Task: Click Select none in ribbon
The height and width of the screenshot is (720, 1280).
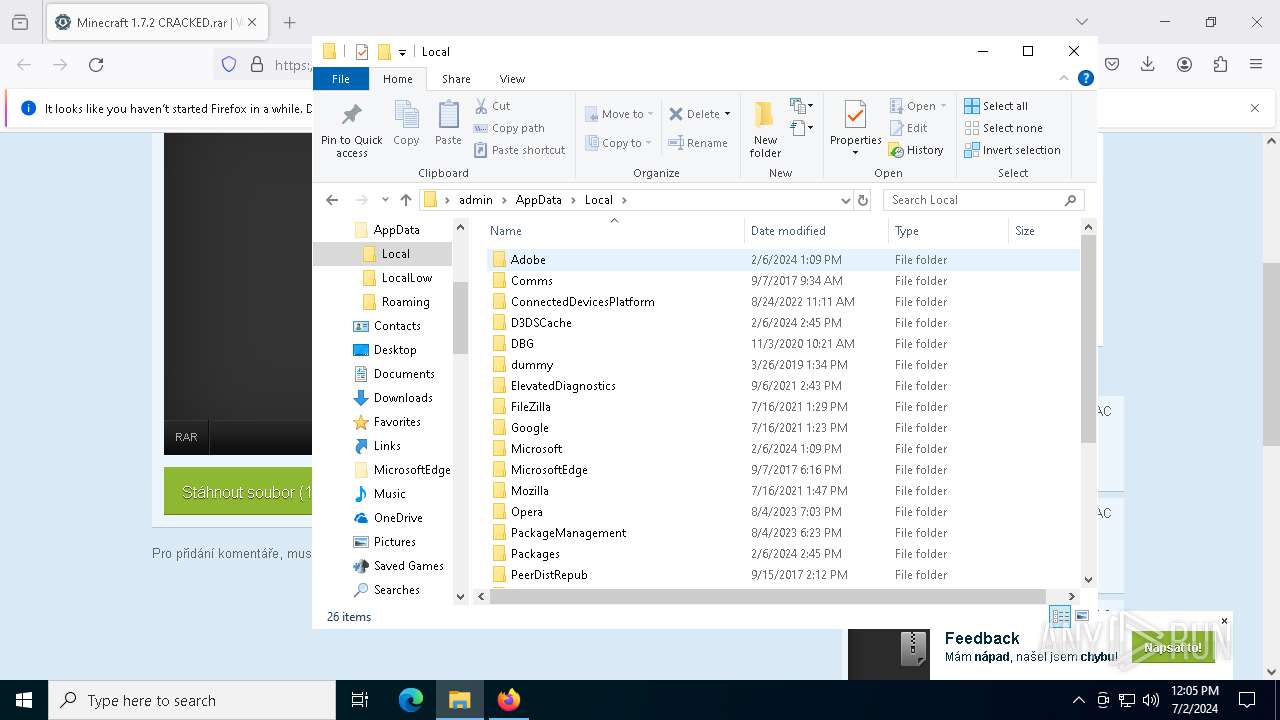Action: (1003, 128)
